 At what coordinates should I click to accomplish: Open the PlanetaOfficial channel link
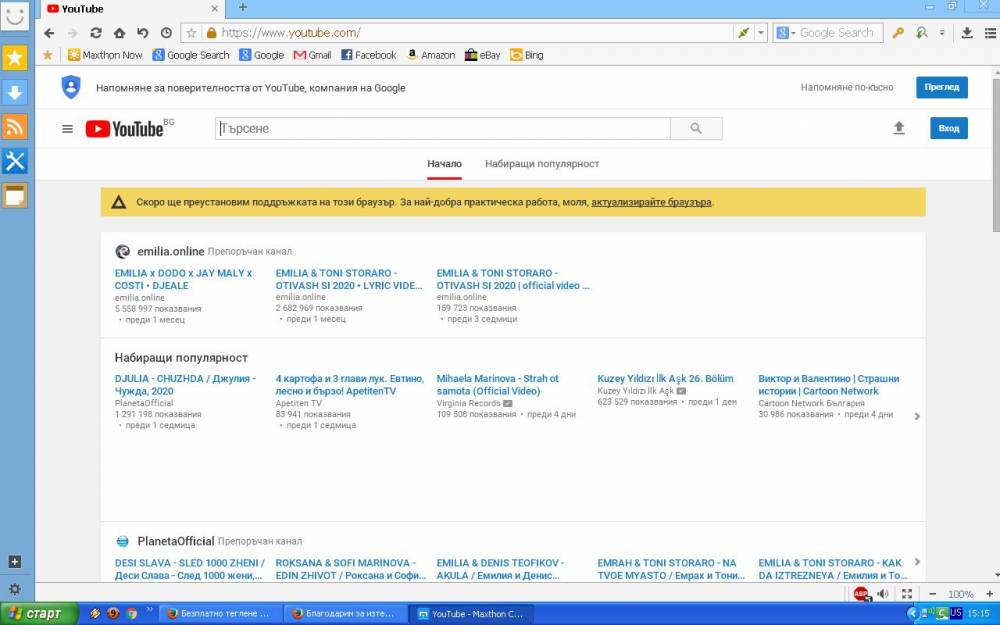175,541
